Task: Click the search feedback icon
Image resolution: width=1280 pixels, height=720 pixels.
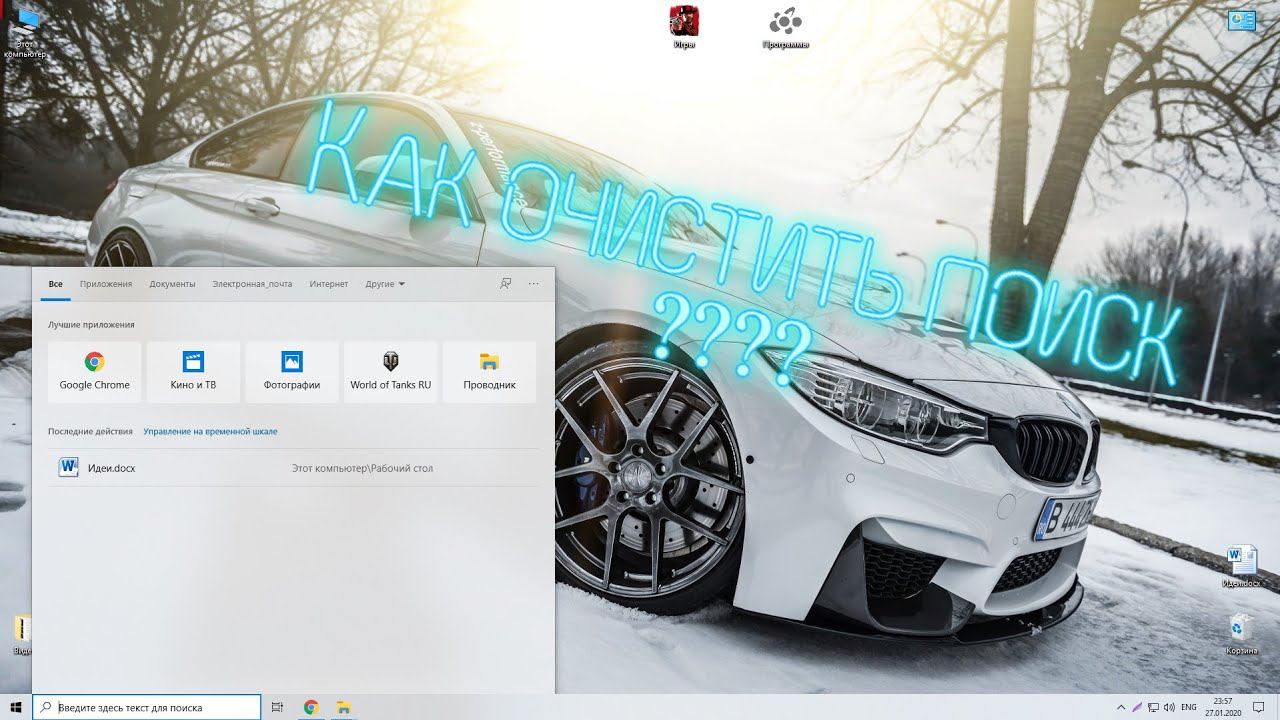Action: 506,284
